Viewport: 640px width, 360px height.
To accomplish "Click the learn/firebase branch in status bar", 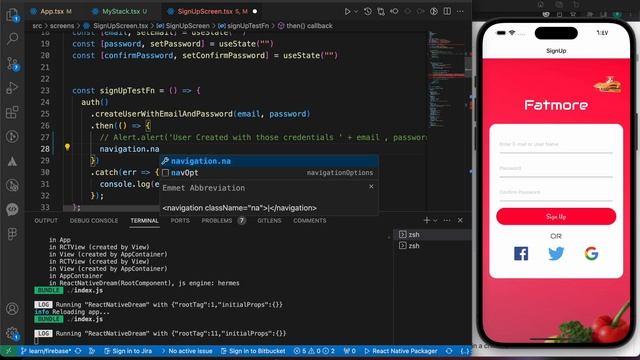I will click(x=46, y=351).
